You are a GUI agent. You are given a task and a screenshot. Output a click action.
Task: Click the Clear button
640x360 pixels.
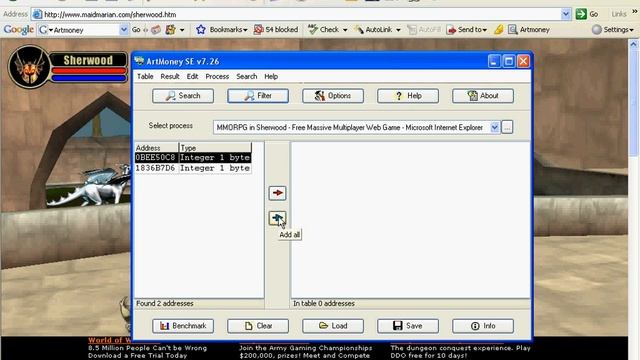tap(258, 326)
